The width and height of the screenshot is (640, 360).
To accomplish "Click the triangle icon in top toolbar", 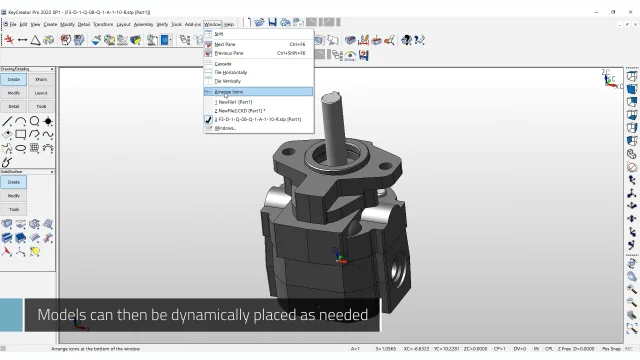I will pos(36,40).
